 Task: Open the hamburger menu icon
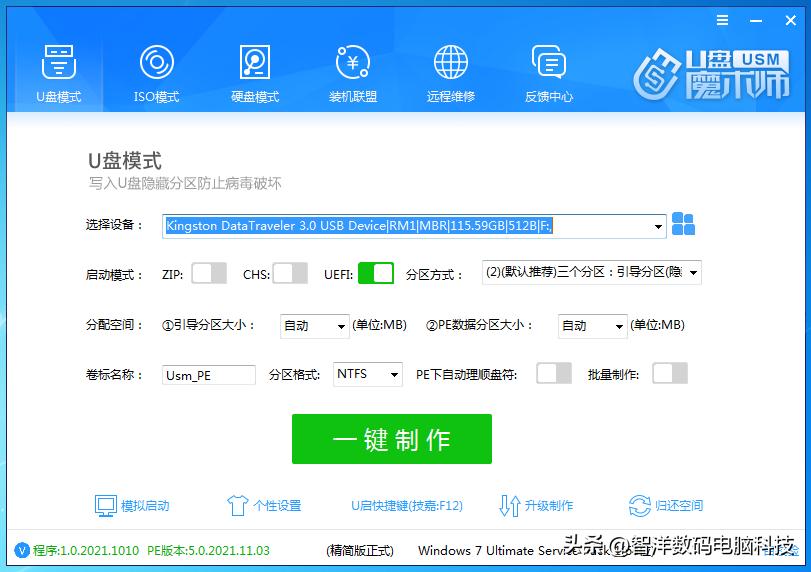coord(723,20)
